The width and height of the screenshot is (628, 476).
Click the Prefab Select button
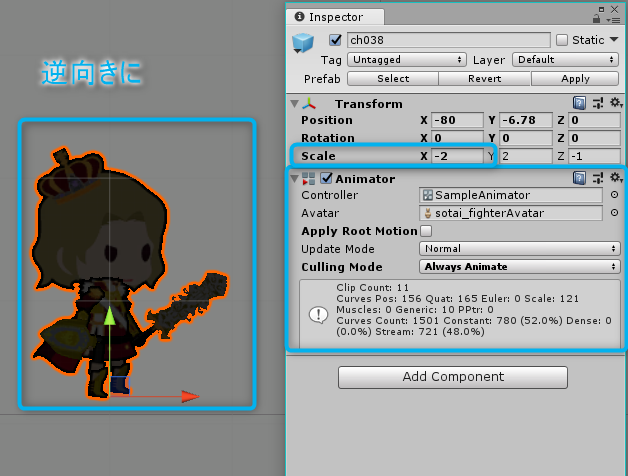393,79
